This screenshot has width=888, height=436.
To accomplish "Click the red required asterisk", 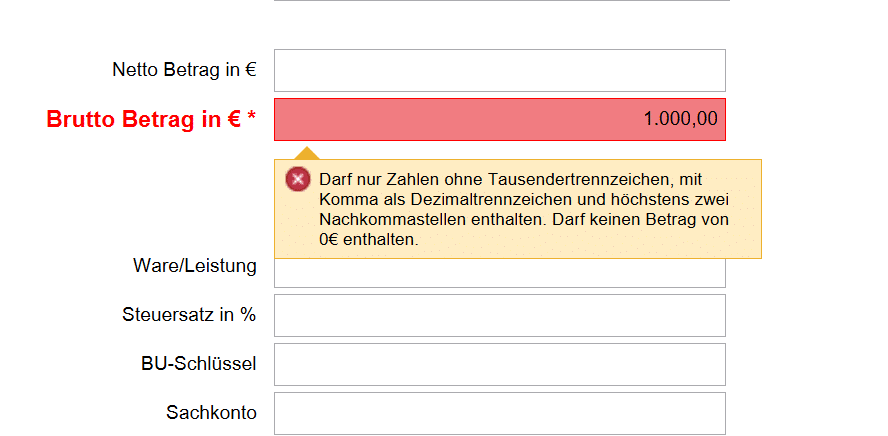I will pos(252,120).
